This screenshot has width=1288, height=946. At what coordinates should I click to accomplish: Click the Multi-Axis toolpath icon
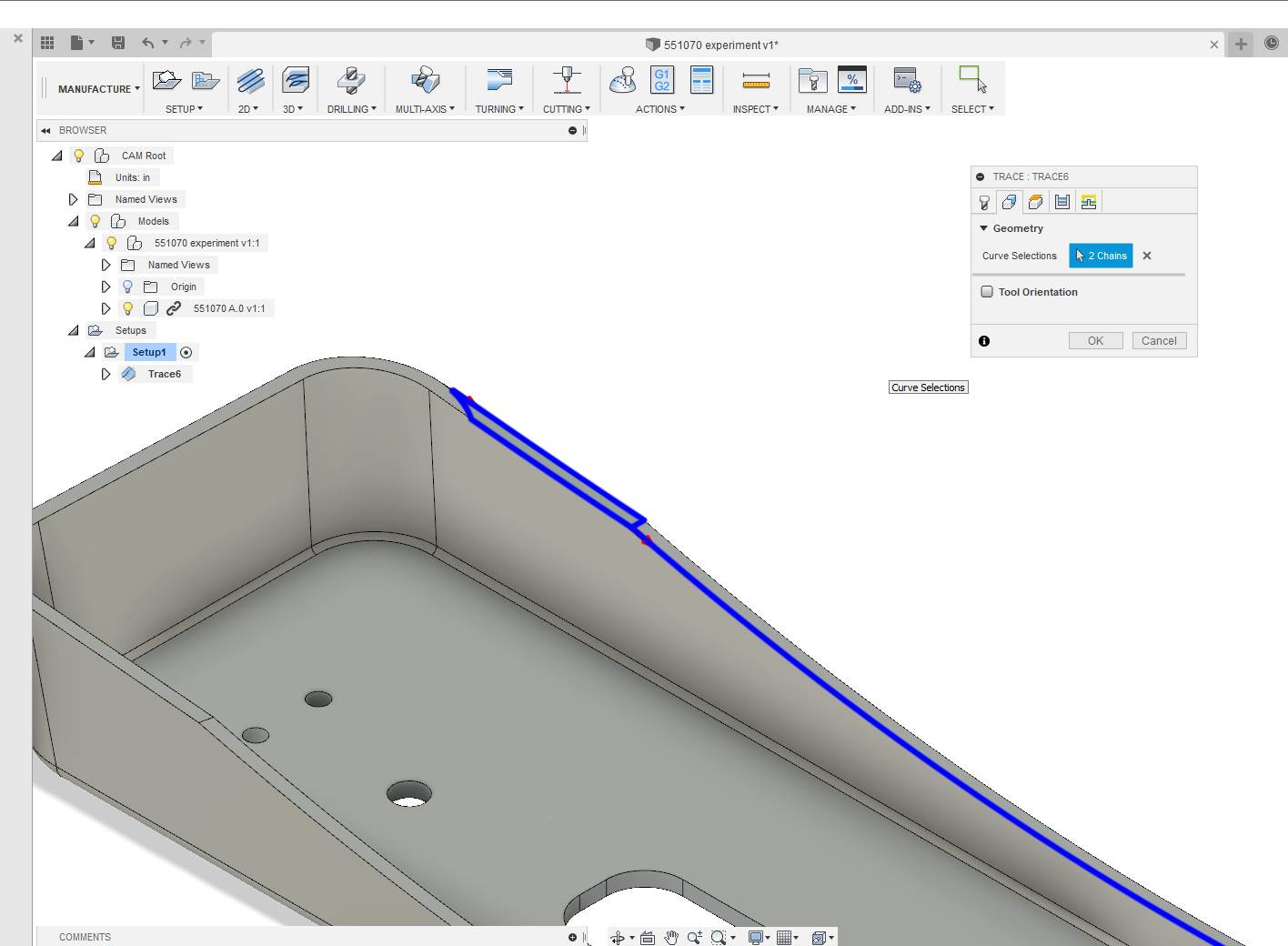(x=425, y=81)
